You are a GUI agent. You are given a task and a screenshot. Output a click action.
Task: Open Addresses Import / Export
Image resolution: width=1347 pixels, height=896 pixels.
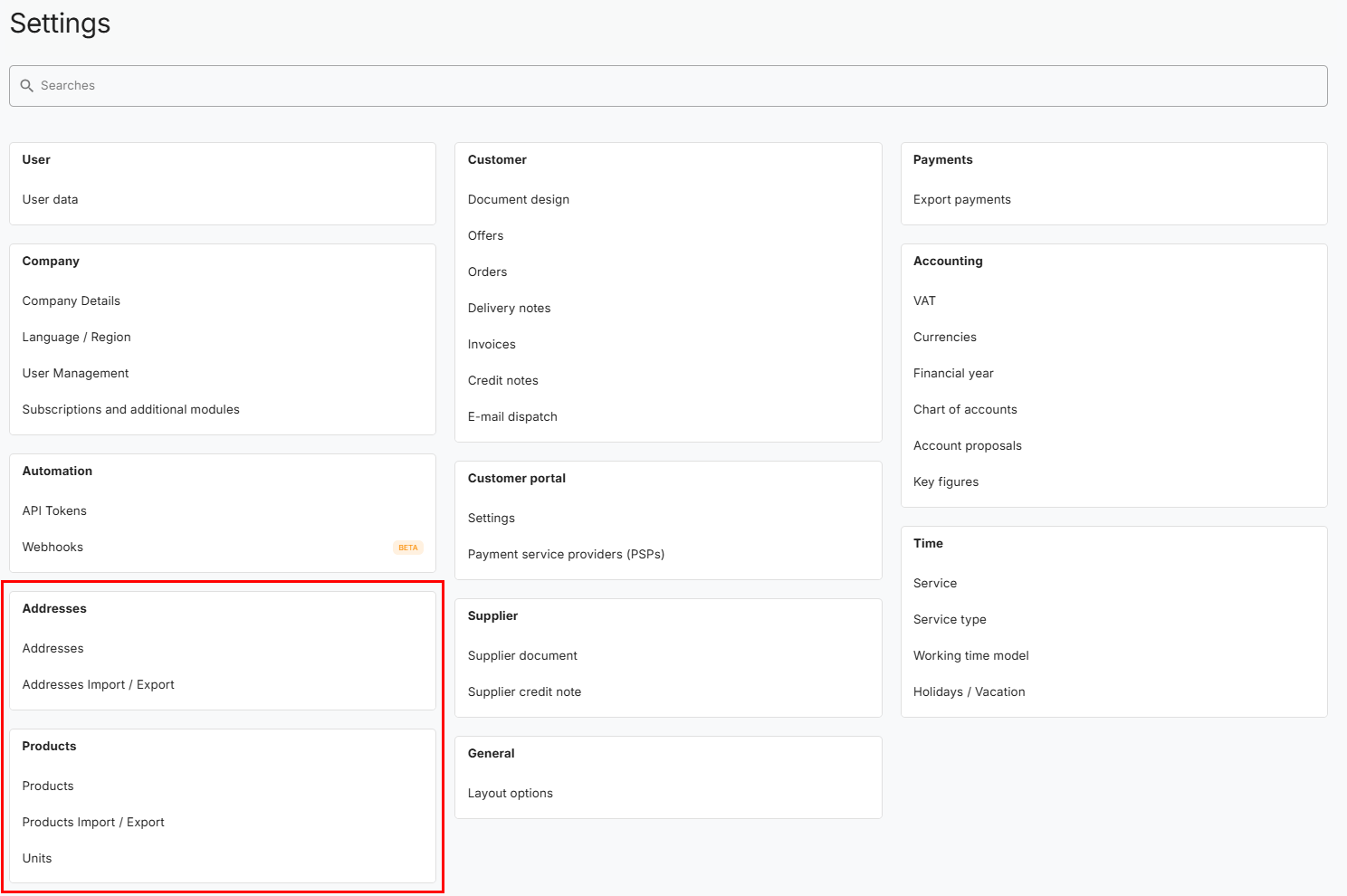point(98,685)
